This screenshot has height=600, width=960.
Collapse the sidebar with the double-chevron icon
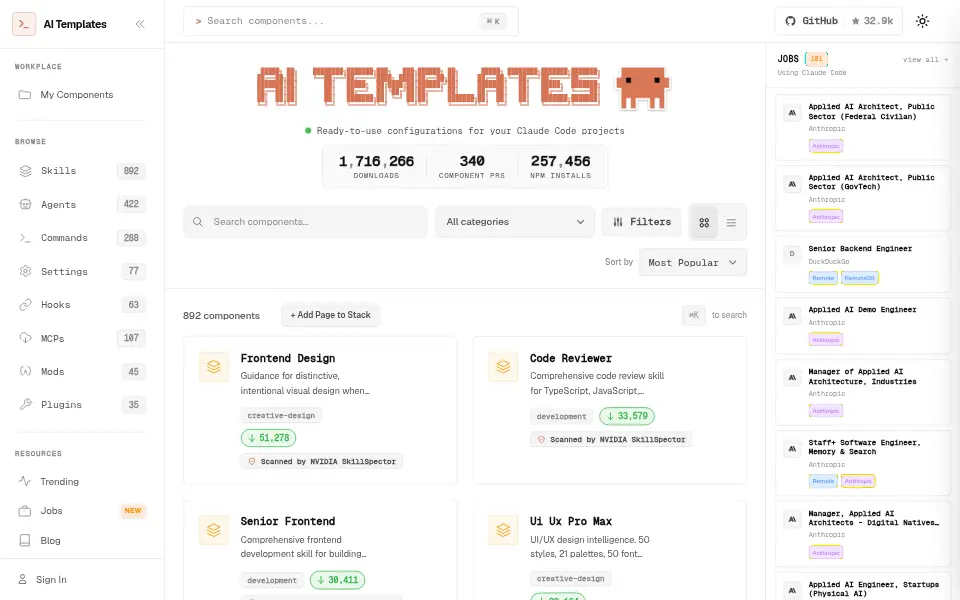140,24
